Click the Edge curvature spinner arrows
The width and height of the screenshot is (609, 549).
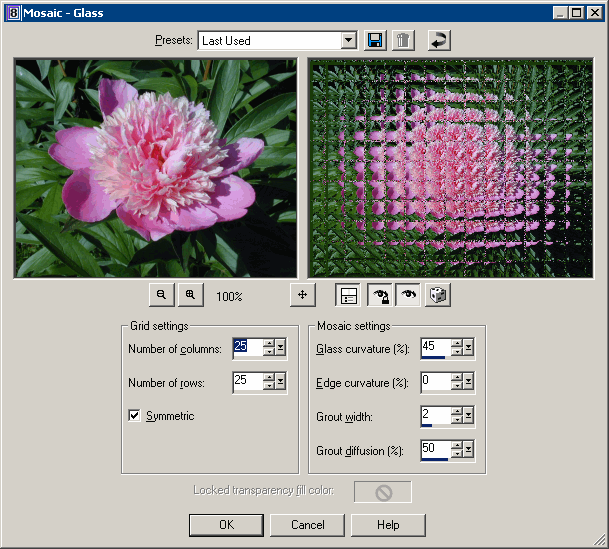coord(457,381)
